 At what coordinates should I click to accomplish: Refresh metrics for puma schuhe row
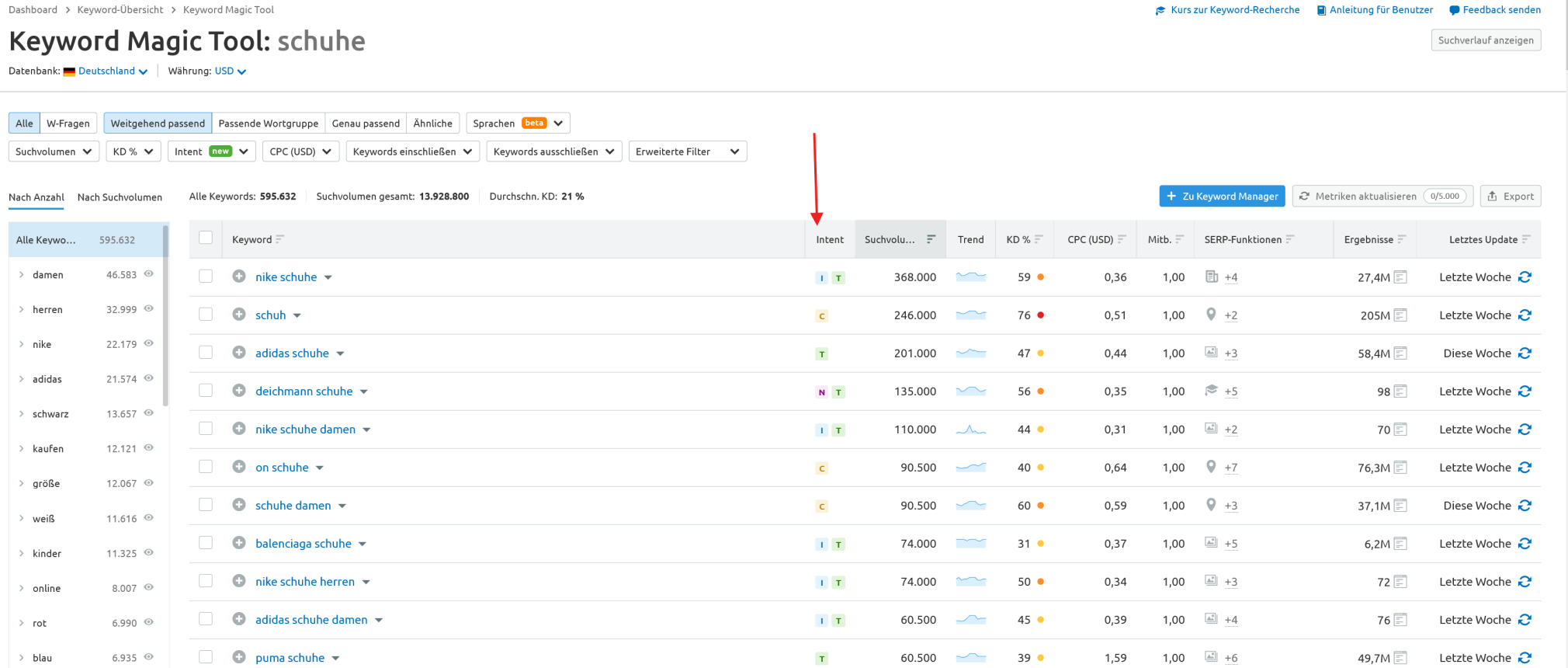(x=1525, y=658)
